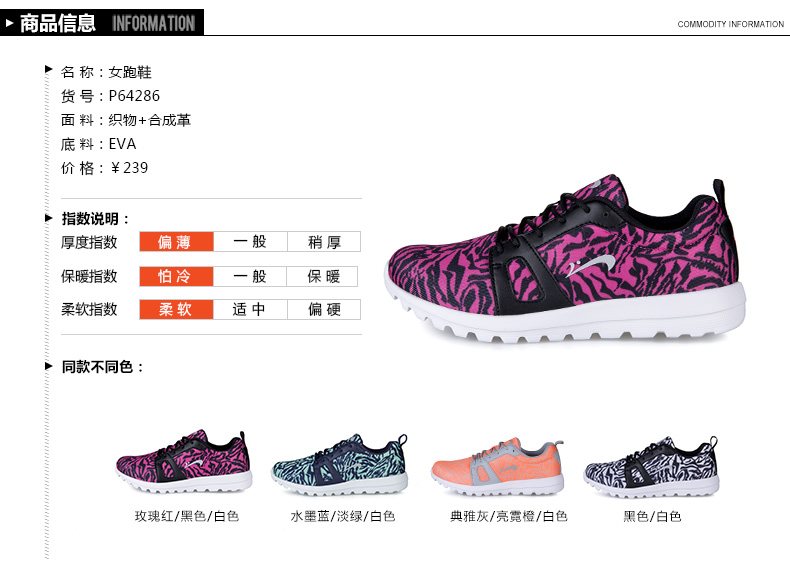Click the 水墨蓝/淡绿/白色 color label
The width and height of the screenshot is (790, 575).
[343, 516]
